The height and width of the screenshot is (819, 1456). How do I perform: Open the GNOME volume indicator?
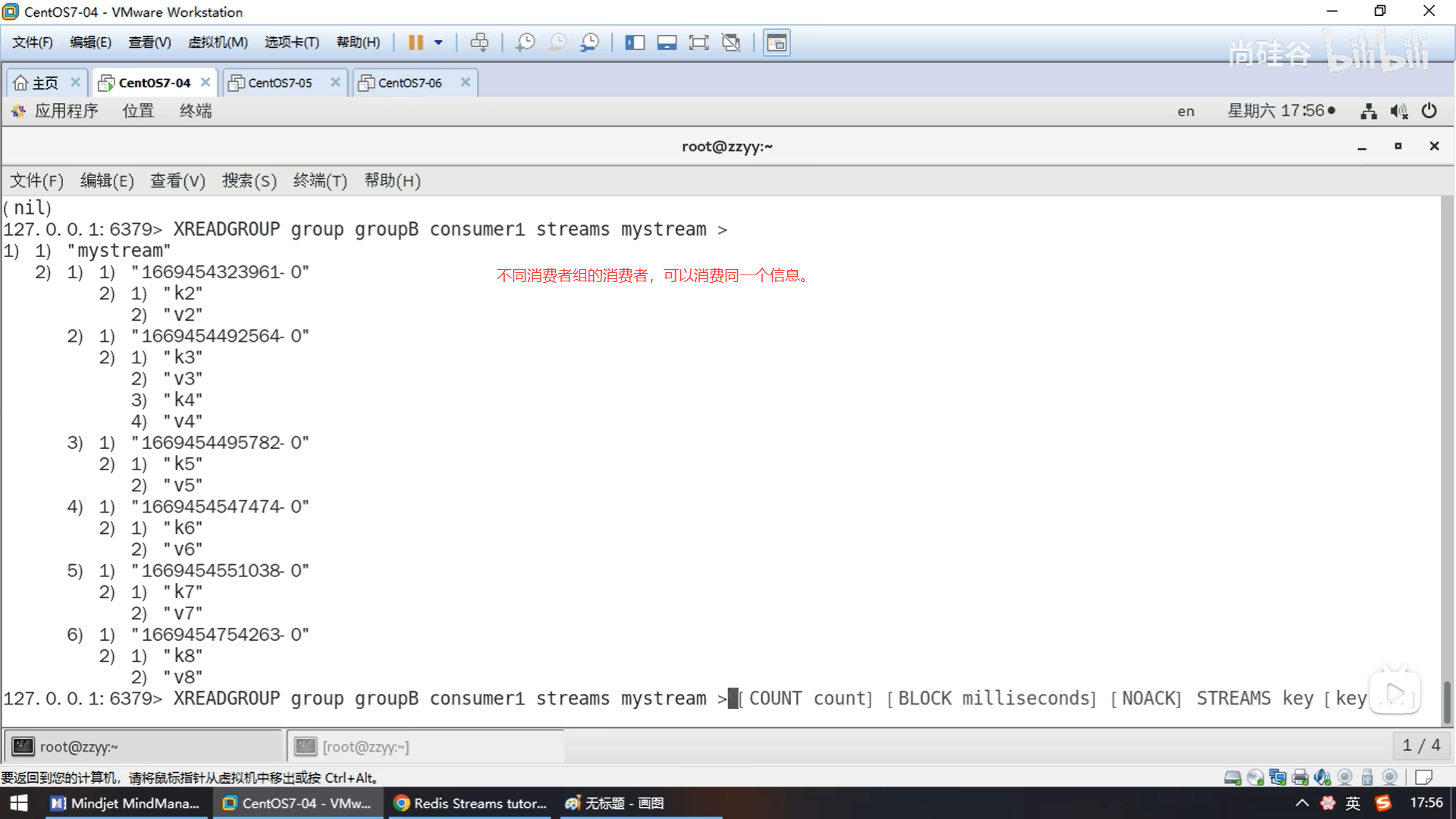(x=1398, y=111)
